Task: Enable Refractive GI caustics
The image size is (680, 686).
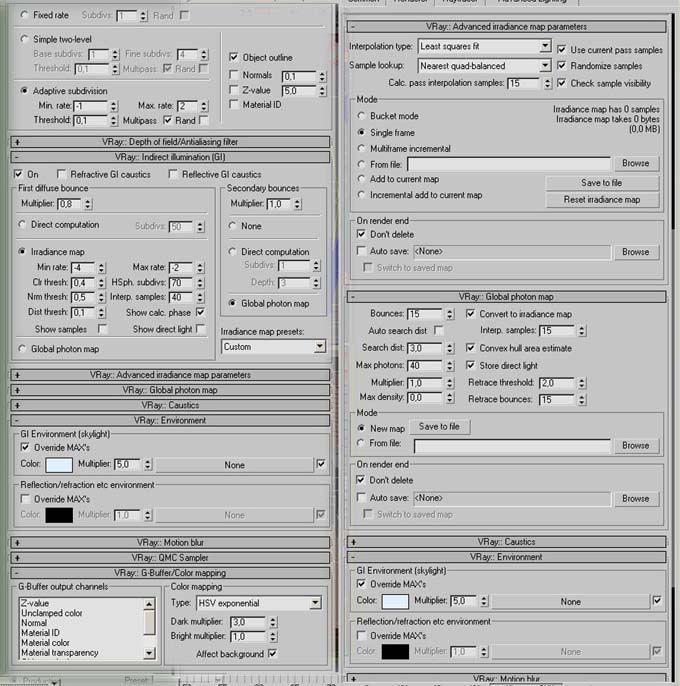Action: pyautogui.click(x=61, y=174)
